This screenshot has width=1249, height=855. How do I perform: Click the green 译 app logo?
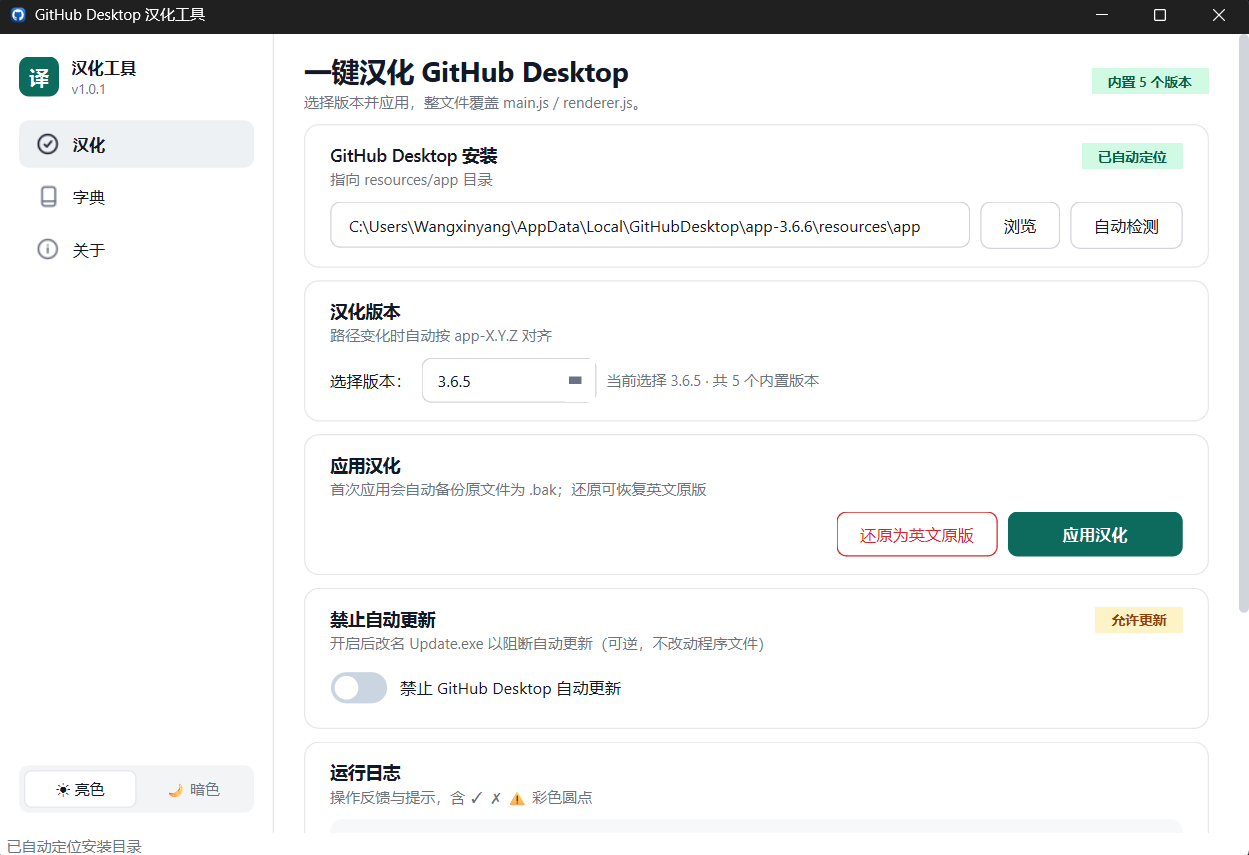click(39, 77)
